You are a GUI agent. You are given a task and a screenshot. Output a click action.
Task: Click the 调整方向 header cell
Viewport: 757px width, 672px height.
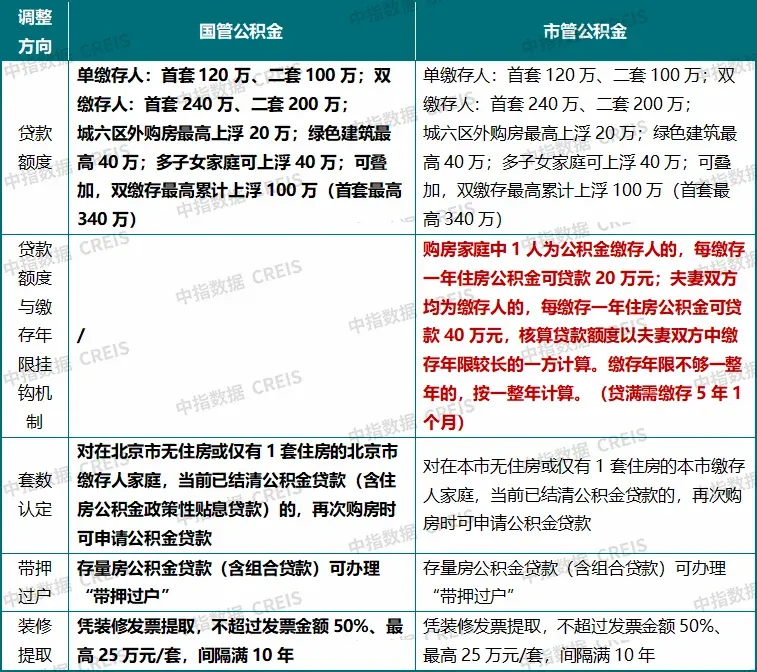[x=35, y=31]
